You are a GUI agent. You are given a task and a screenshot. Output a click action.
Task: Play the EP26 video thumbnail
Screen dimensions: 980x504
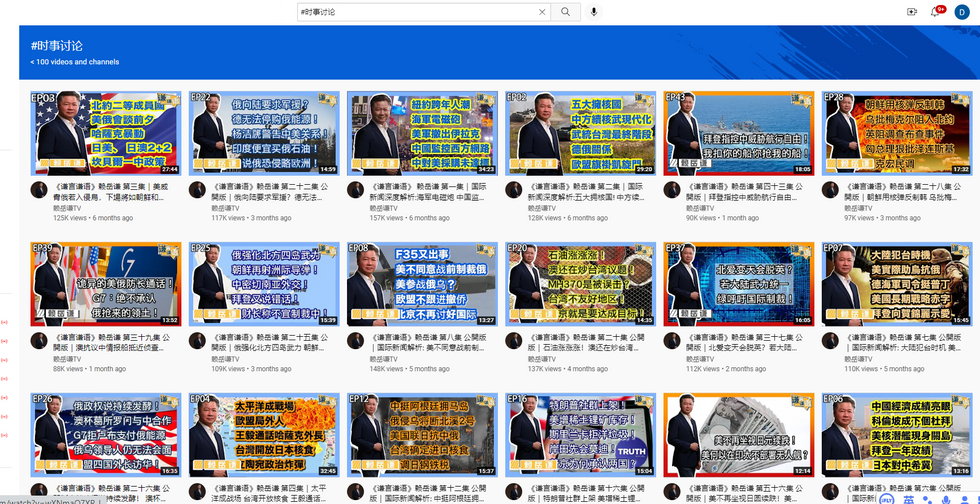[106, 435]
